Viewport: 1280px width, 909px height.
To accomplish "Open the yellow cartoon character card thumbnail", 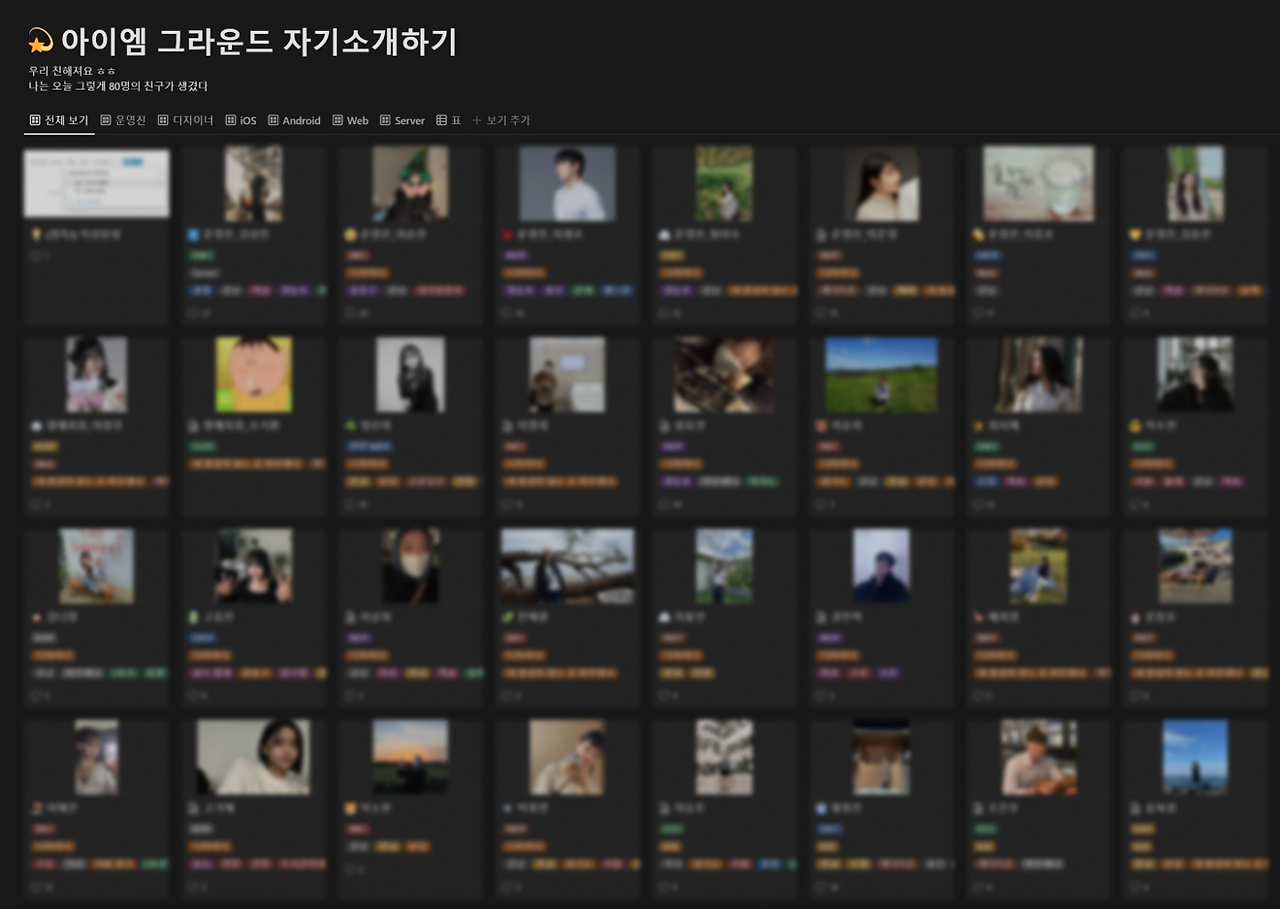I will (x=254, y=374).
